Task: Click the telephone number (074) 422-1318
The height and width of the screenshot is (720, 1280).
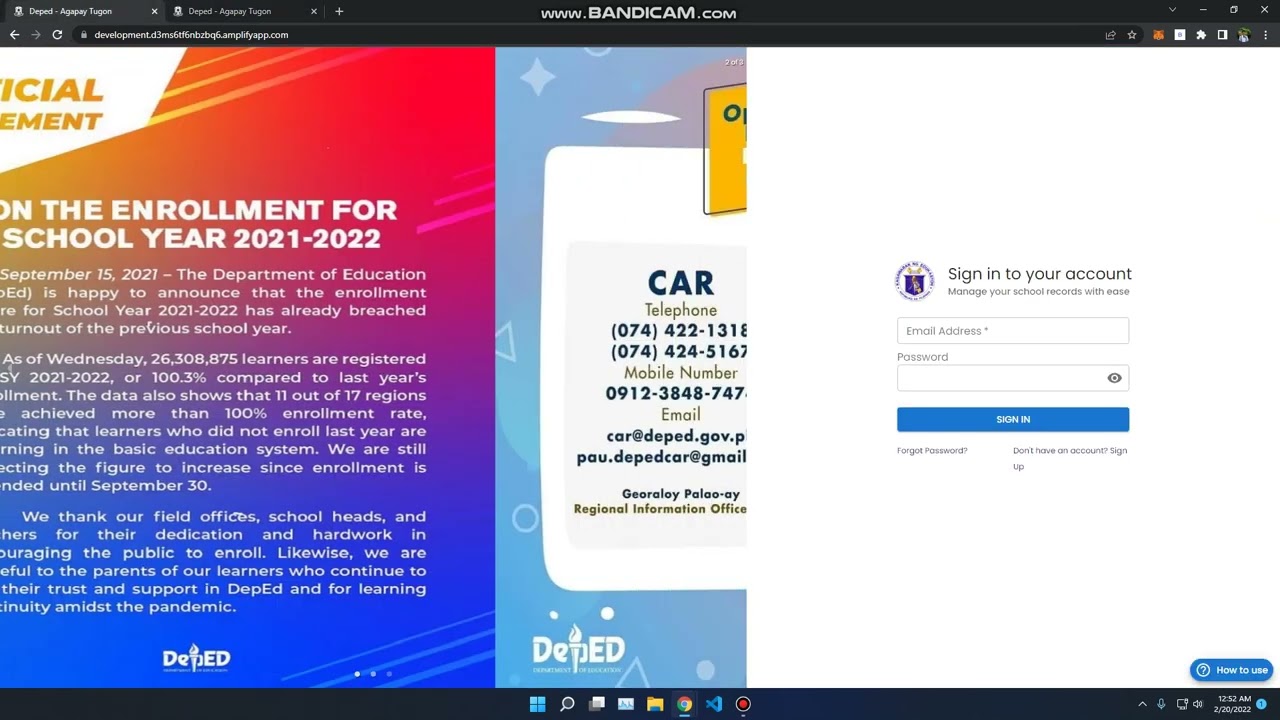Action: (679, 331)
